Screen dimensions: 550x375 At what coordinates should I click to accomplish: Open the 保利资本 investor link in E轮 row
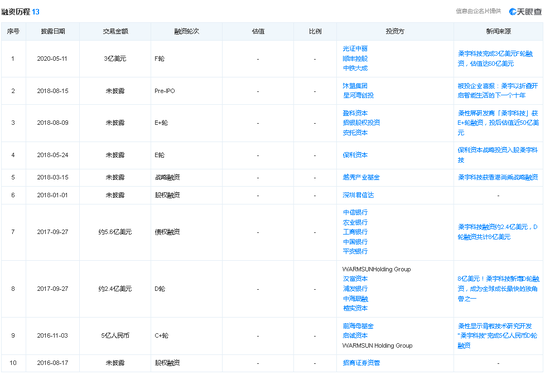pos(355,155)
